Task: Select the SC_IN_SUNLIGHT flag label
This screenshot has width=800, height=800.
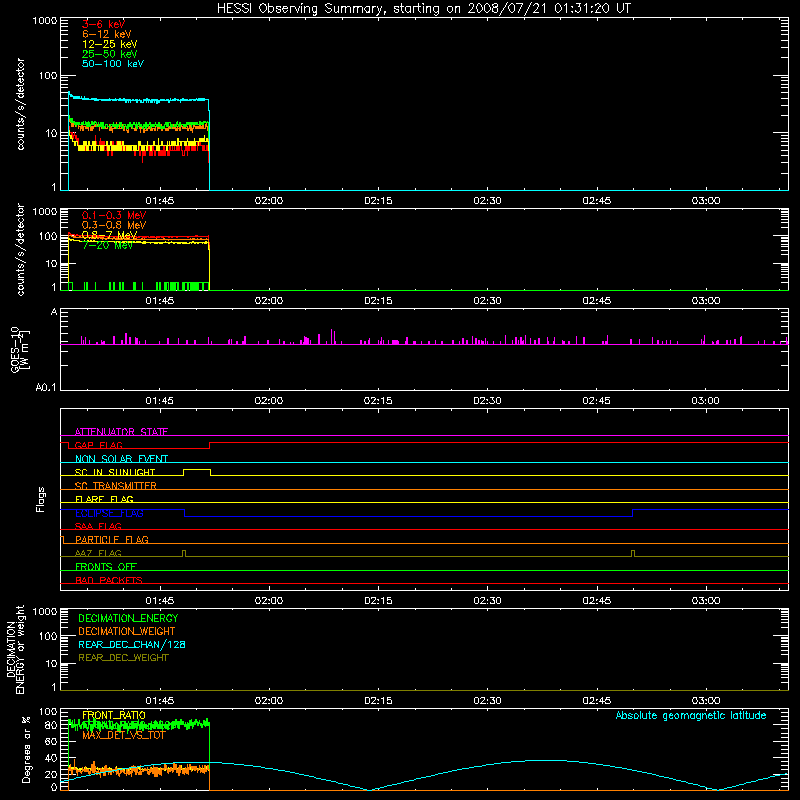Action: pyautogui.click(x=115, y=472)
